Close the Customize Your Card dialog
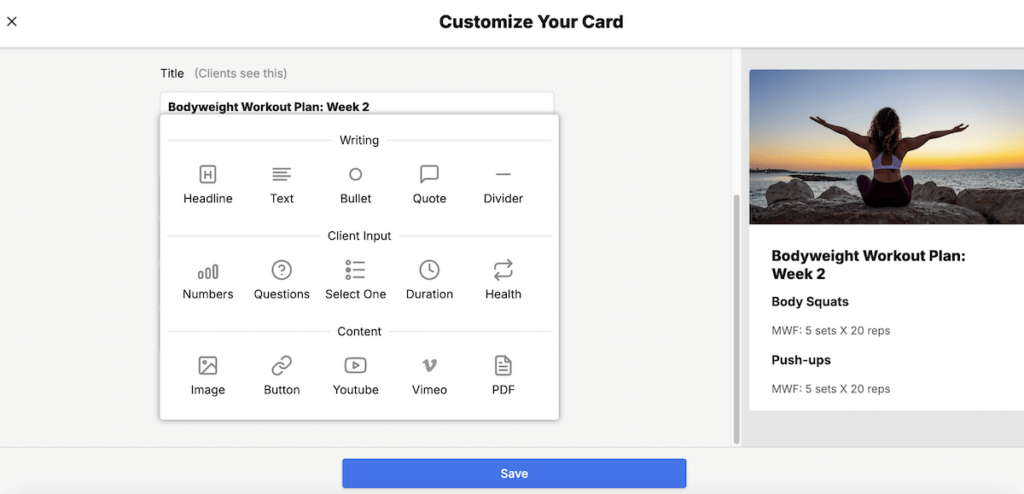 coord(12,21)
